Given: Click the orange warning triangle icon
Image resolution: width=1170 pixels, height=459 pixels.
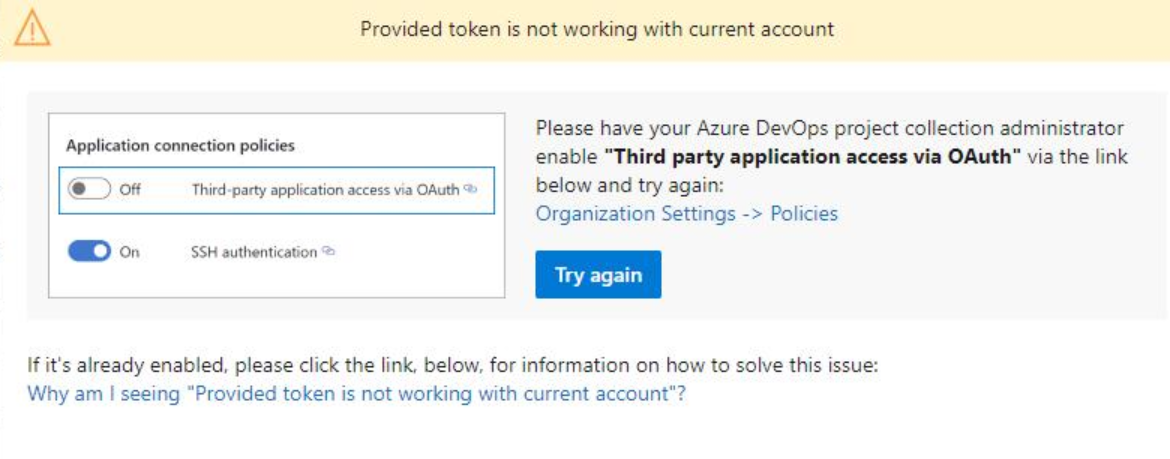Looking at the screenshot, I should coord(32,30).
